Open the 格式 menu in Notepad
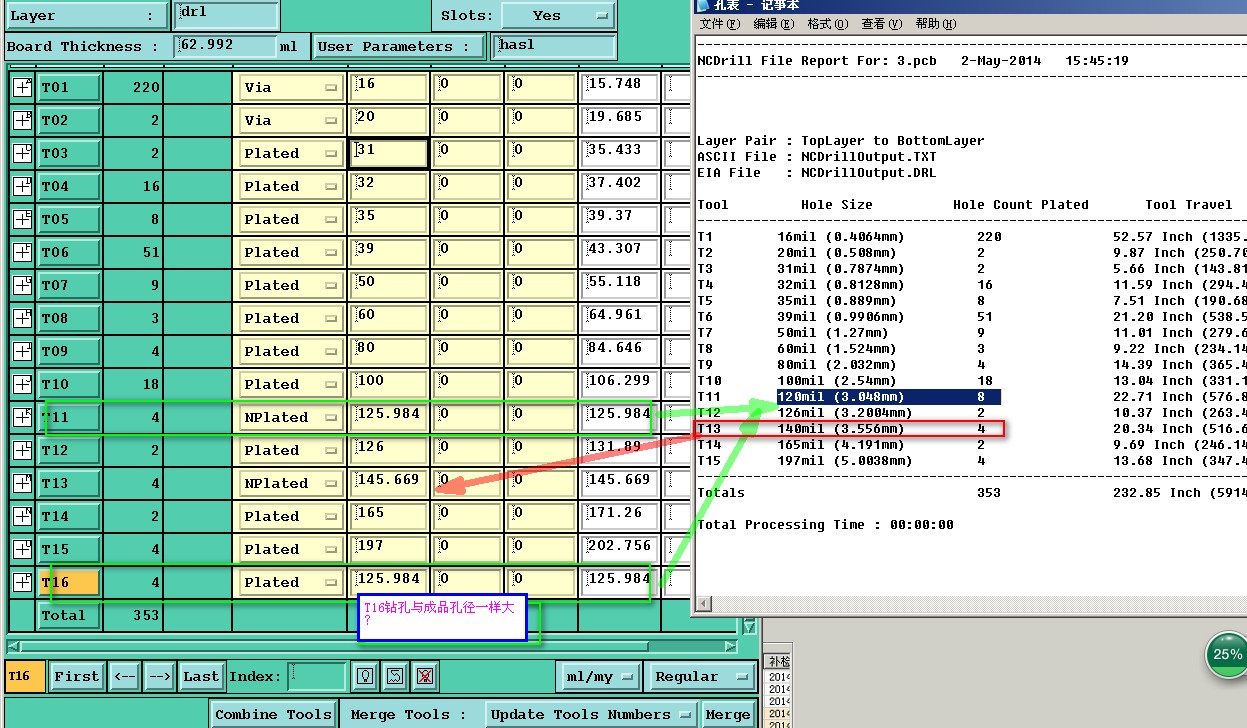1247x728 pixels. [x=829, y=24]
